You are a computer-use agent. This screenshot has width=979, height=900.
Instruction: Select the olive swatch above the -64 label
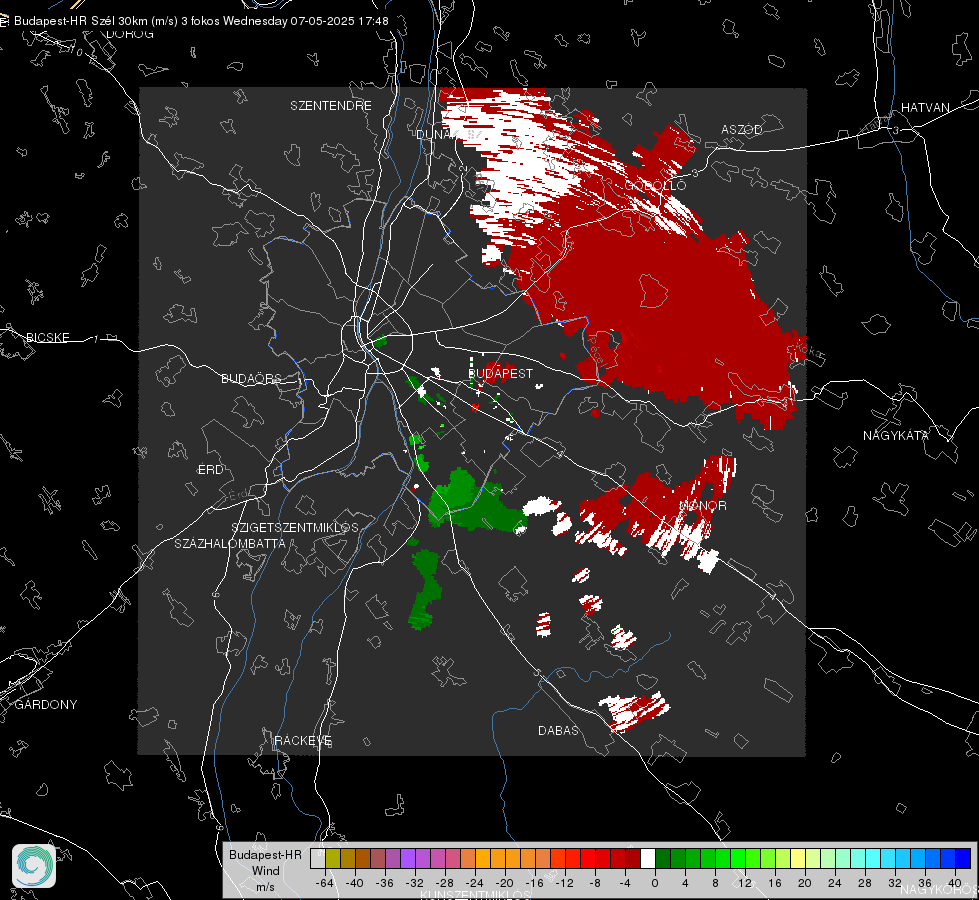(332, 859)
